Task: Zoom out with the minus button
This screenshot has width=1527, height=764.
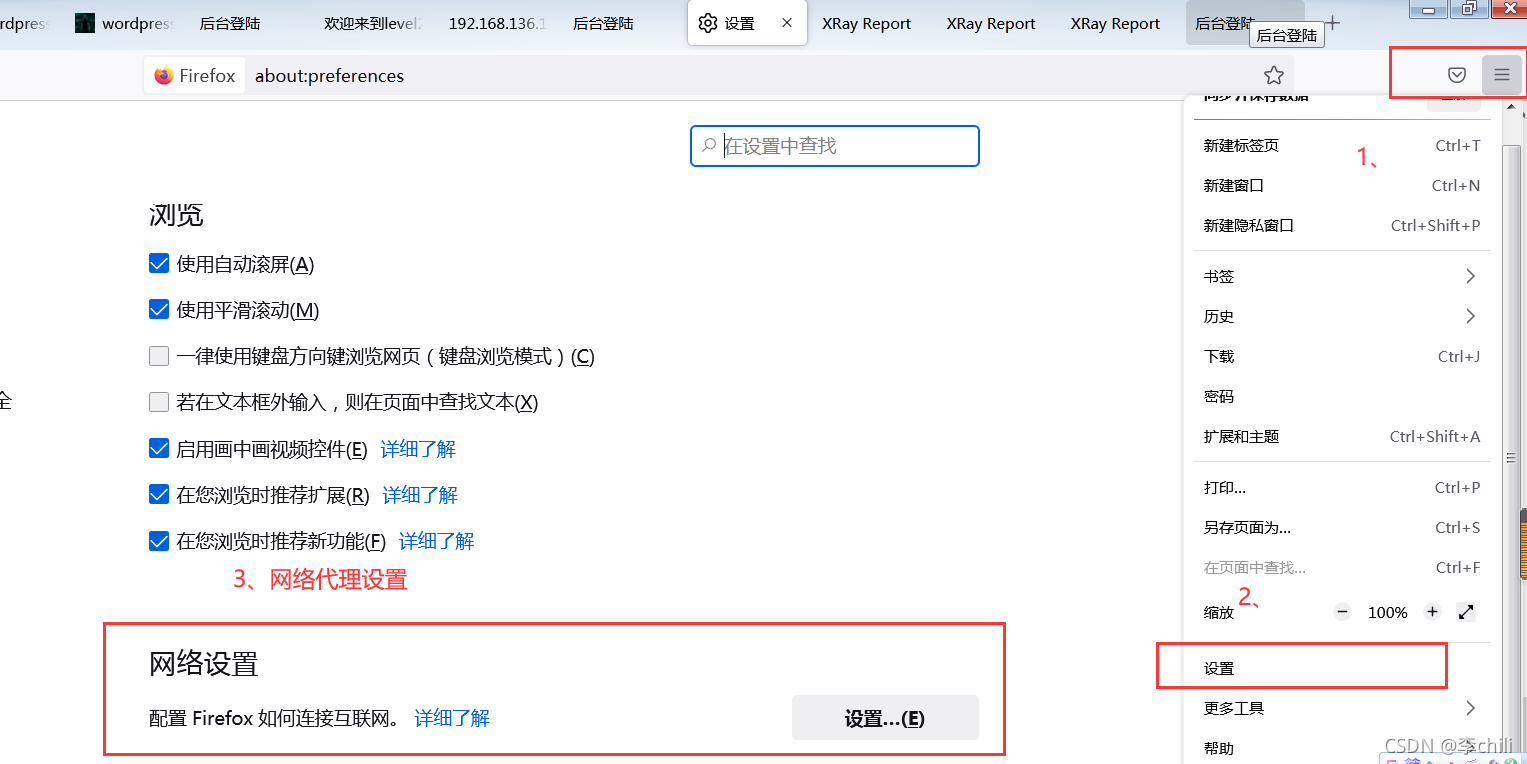Action: (x=1343, y=612)
